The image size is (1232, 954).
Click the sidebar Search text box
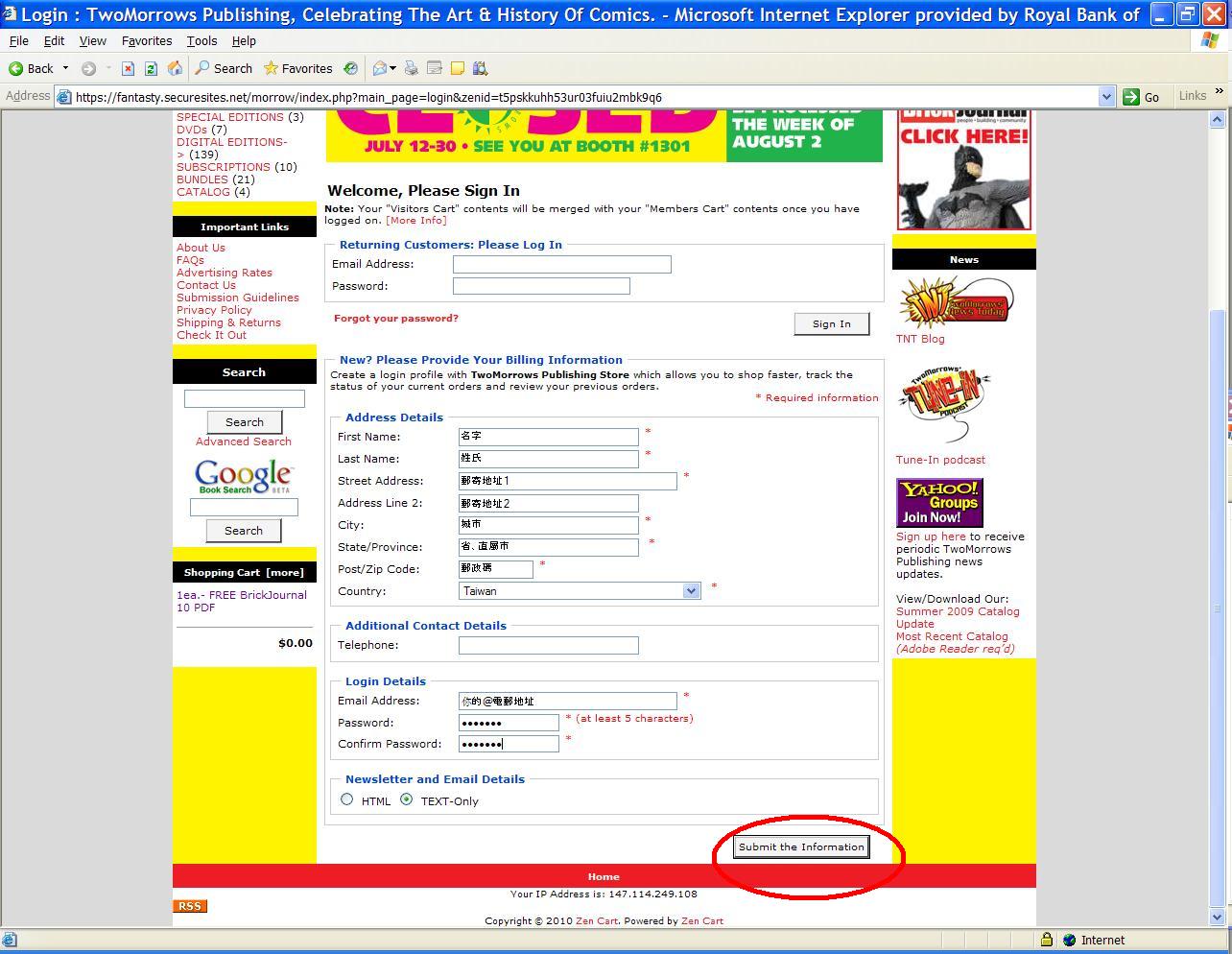[x=245, y=398]
